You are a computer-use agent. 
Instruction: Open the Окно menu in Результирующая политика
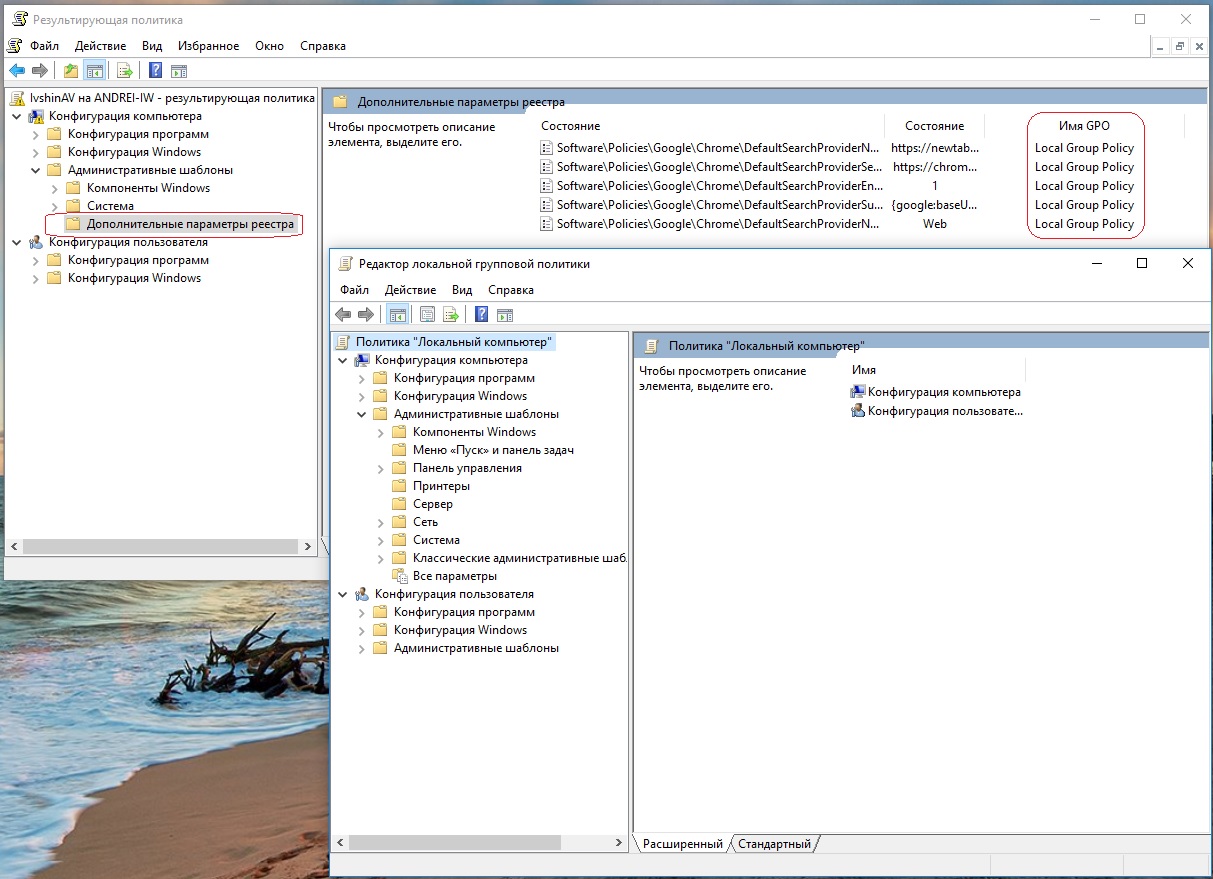tap(270, 46)
